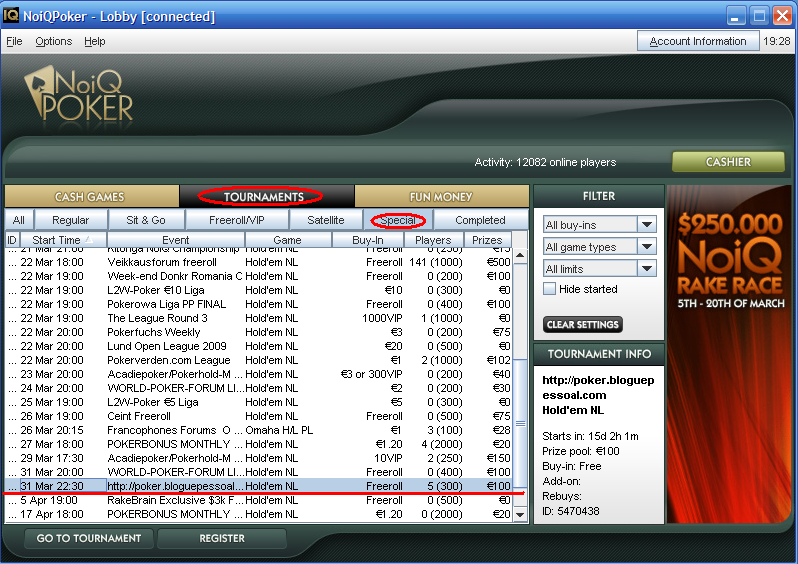Select WORLD-POKER-FORUM 31 Mar row
This screenshot has height=564, width=798.
tap(258, 472)
